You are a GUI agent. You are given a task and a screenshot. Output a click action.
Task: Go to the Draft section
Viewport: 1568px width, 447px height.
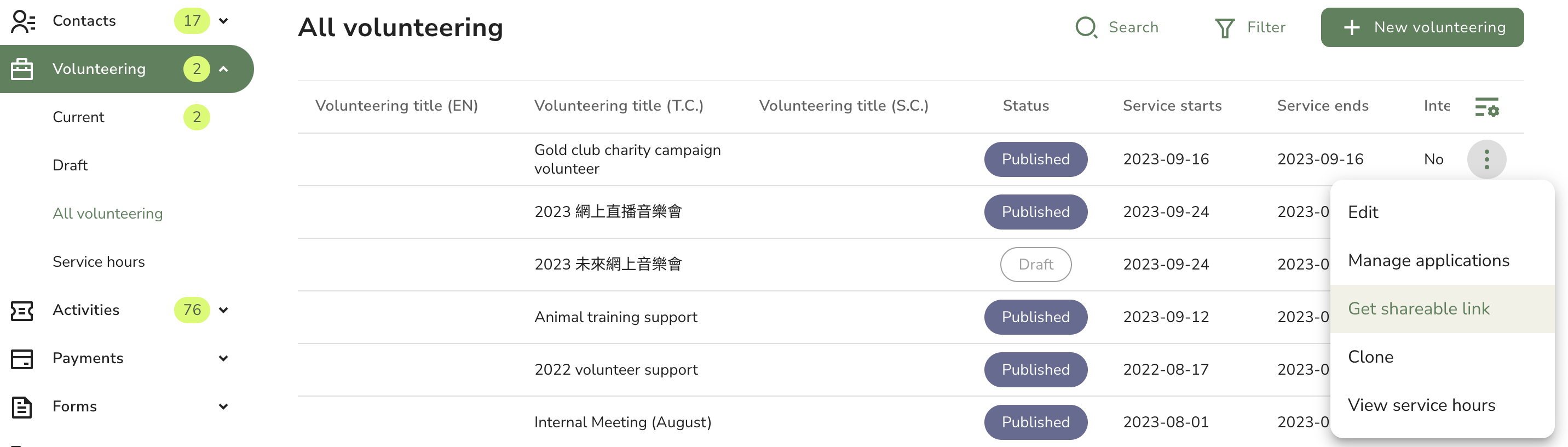point(70,164)
